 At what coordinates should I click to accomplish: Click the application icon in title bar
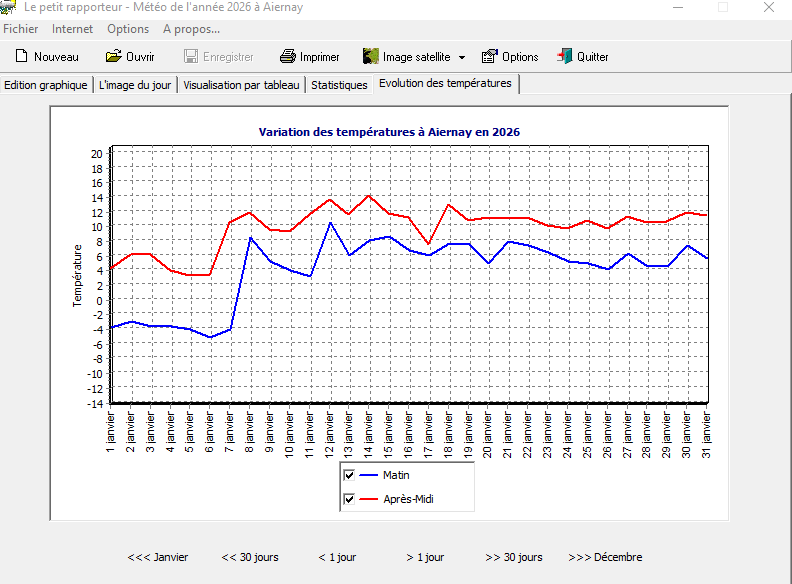[9, 7]
